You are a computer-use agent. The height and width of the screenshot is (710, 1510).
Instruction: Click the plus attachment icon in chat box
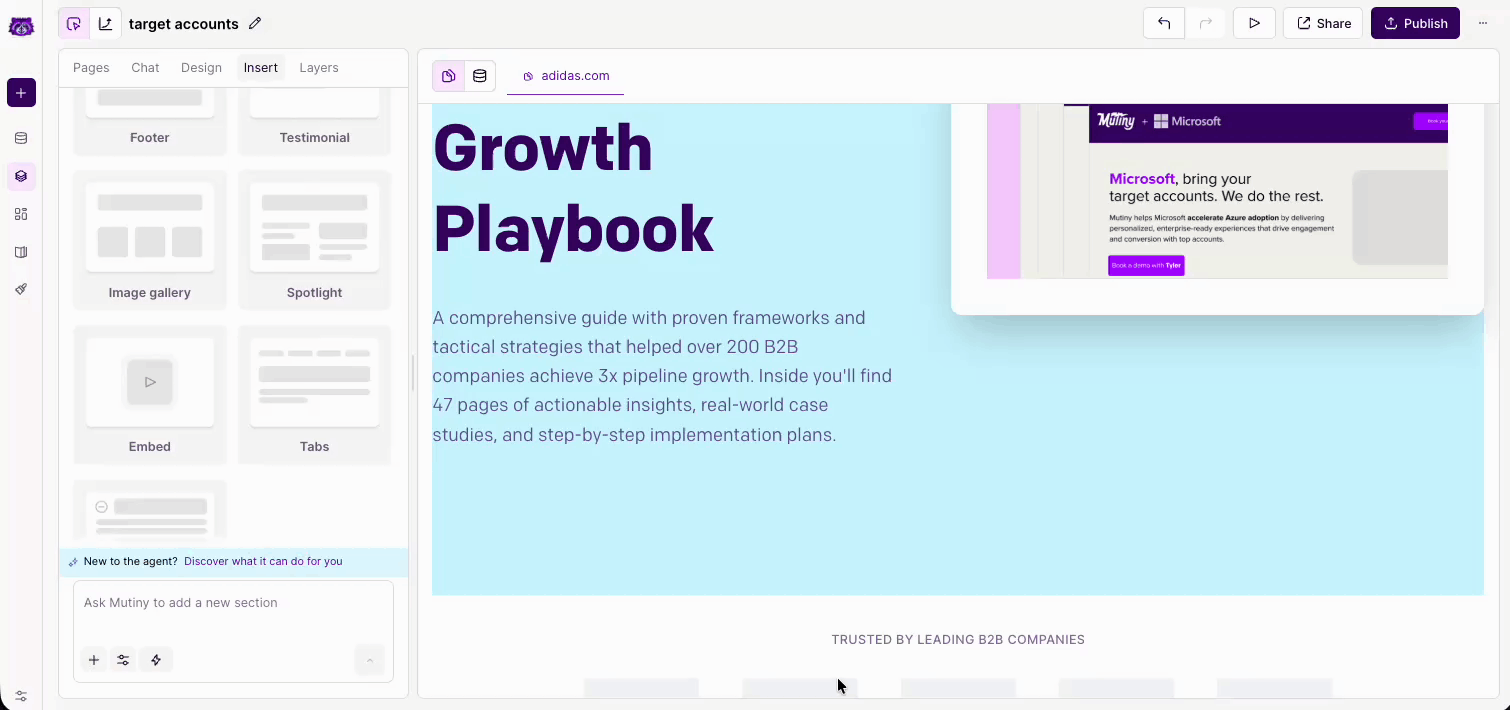(93, 660)
